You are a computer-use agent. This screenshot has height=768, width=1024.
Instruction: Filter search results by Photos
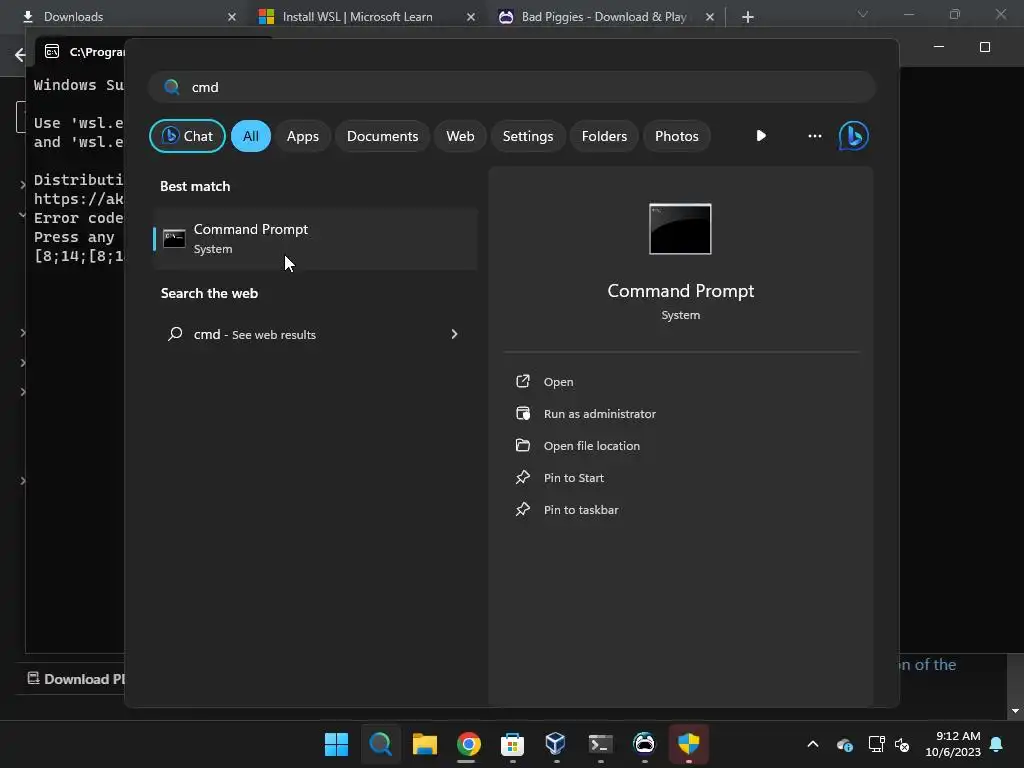(x=677, y=136)
